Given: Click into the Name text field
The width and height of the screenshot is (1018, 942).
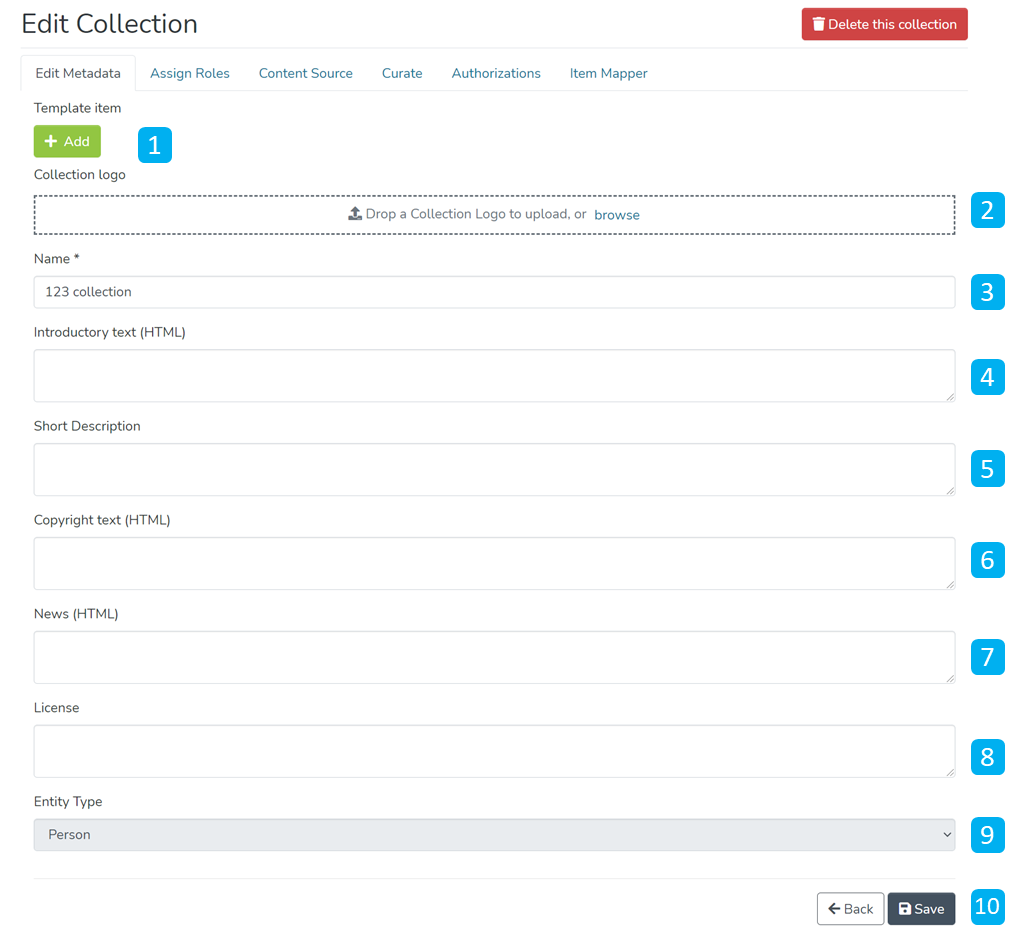Looking at the screenshot, I should tap(494, 292).
